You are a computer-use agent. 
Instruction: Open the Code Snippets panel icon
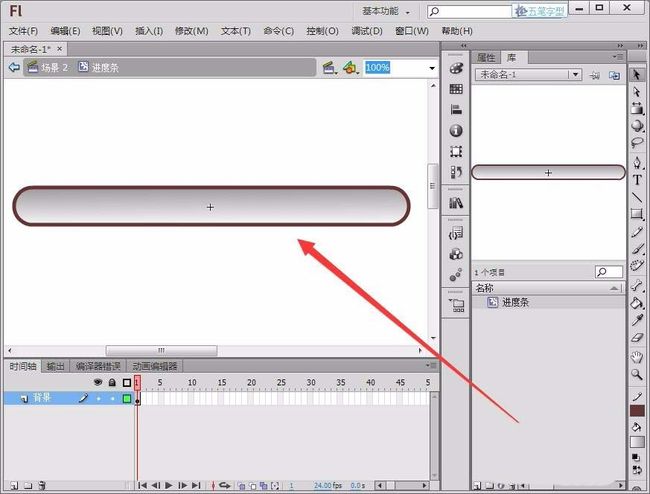(456, 233)
